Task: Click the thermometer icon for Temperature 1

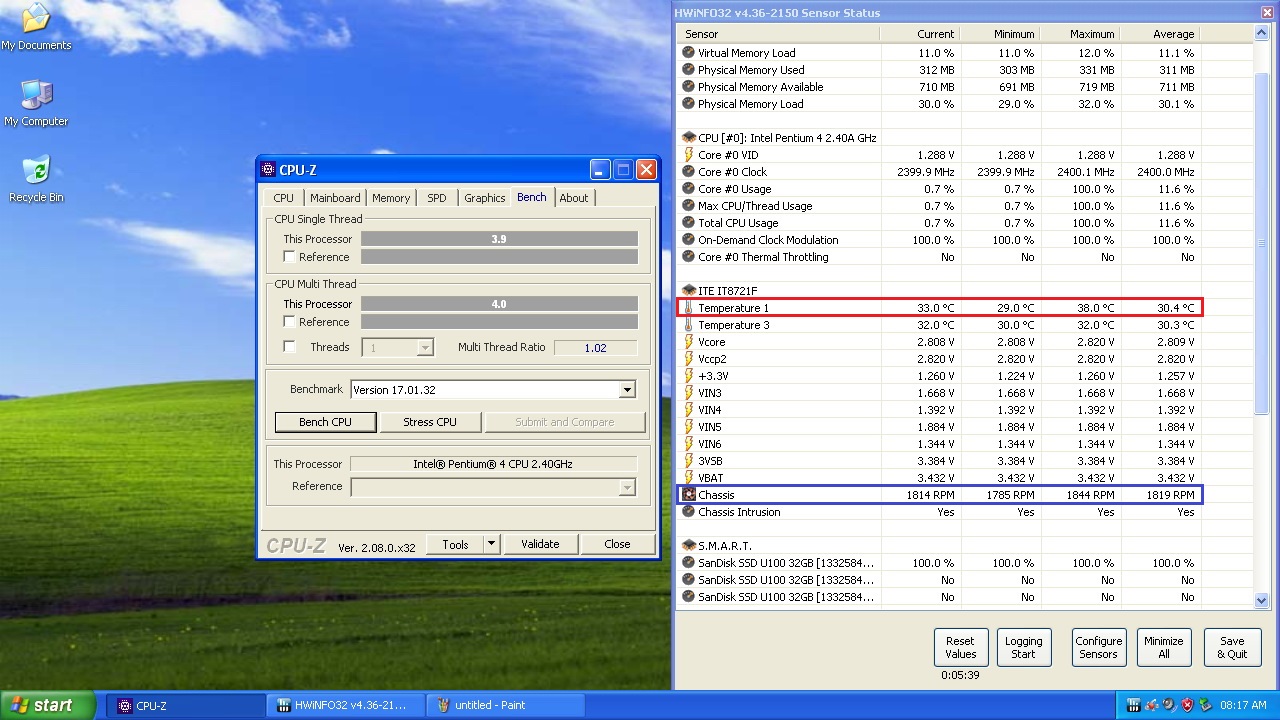Action: (x=688, y=308)
